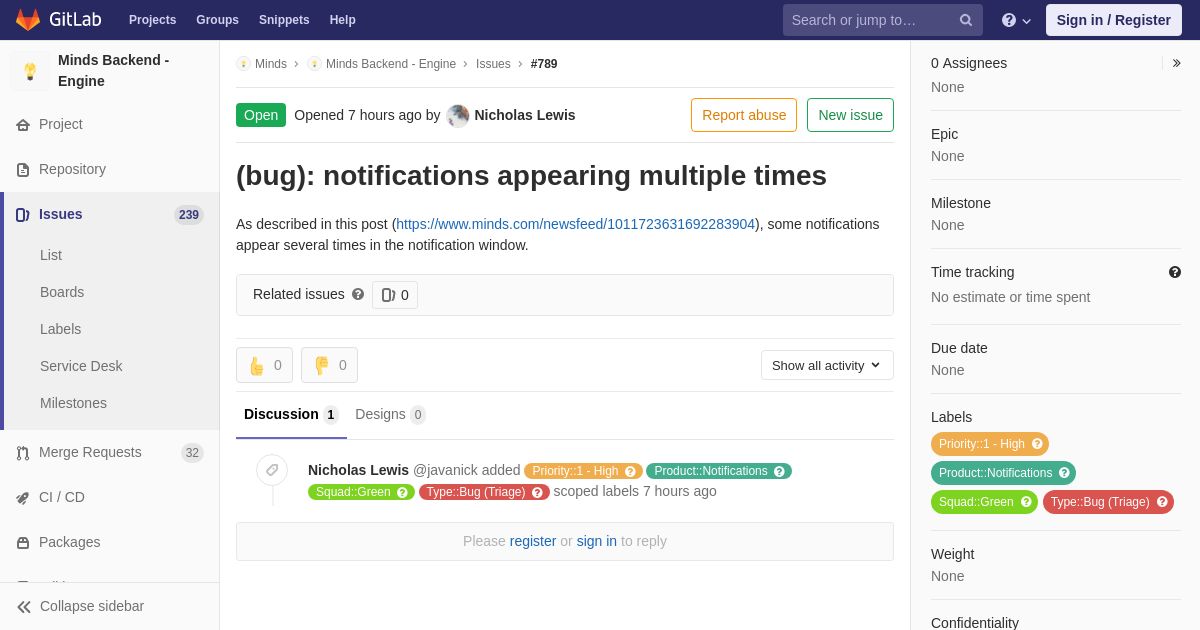Collapse the right sidebar with the double chevron
This screenshot has width=1200, height=630.
1176,63
